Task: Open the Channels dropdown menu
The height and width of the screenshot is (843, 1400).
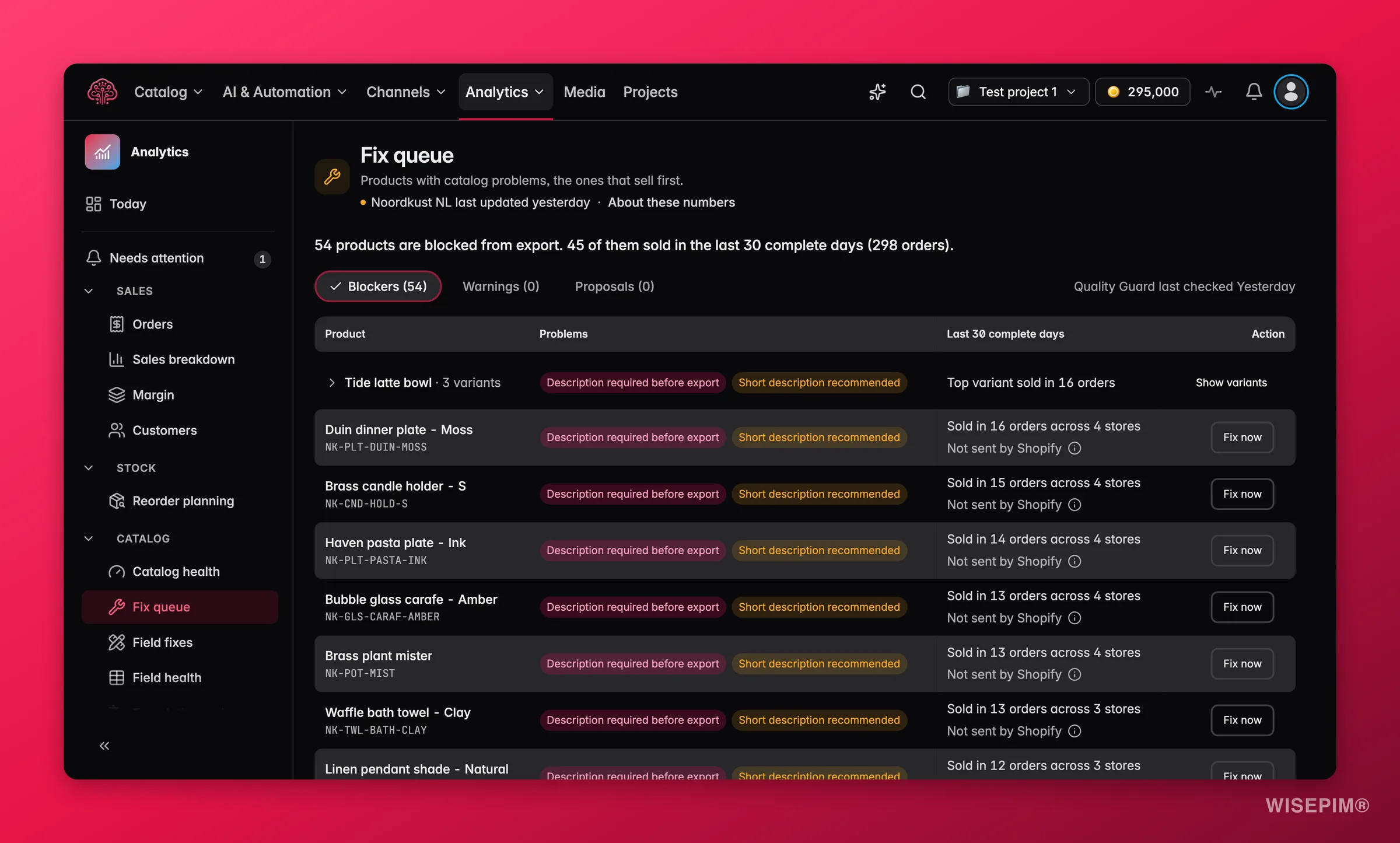Action: click(x=405, y=92)
